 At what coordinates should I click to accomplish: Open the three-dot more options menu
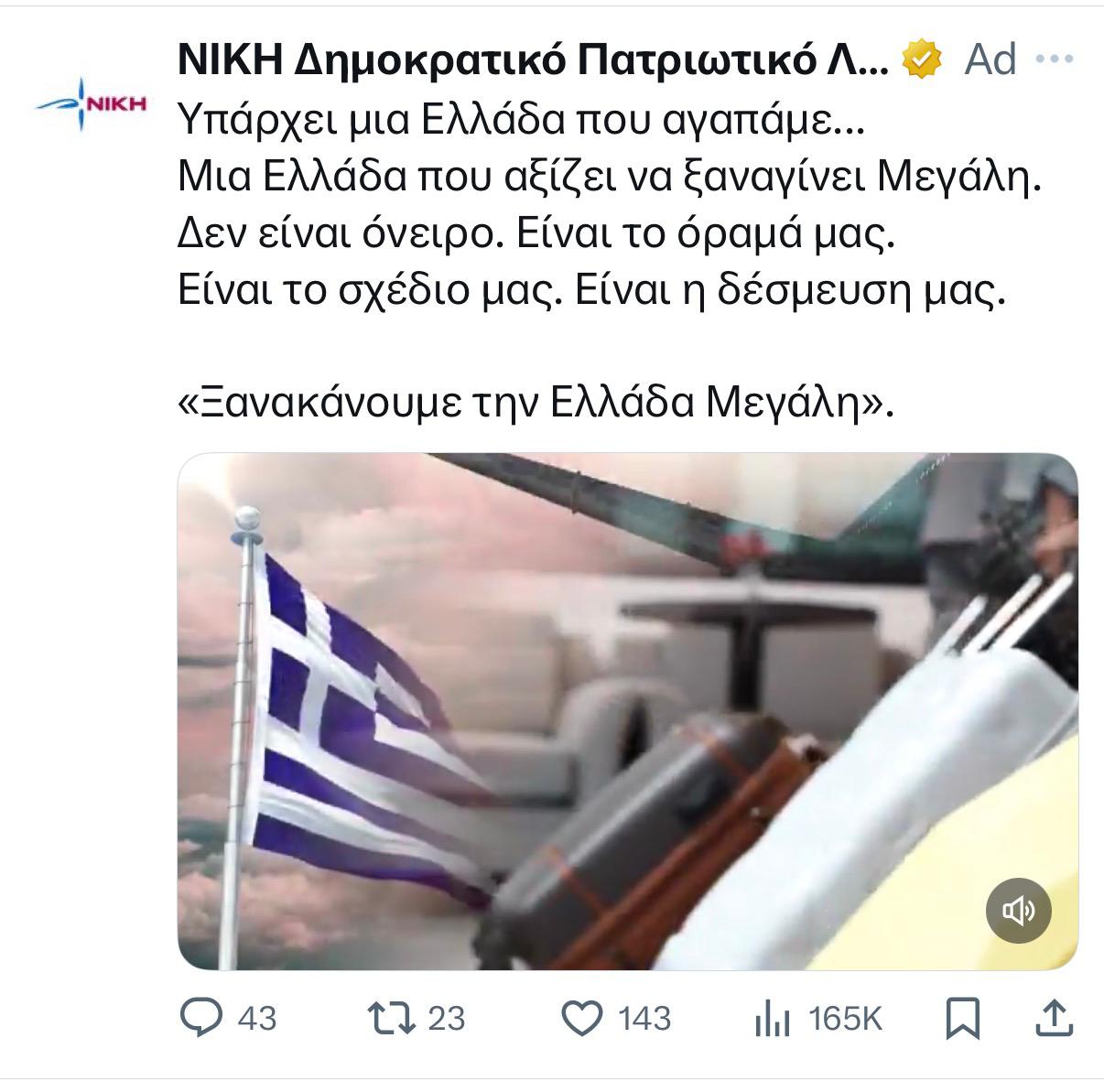click(x=1053, y=59)
